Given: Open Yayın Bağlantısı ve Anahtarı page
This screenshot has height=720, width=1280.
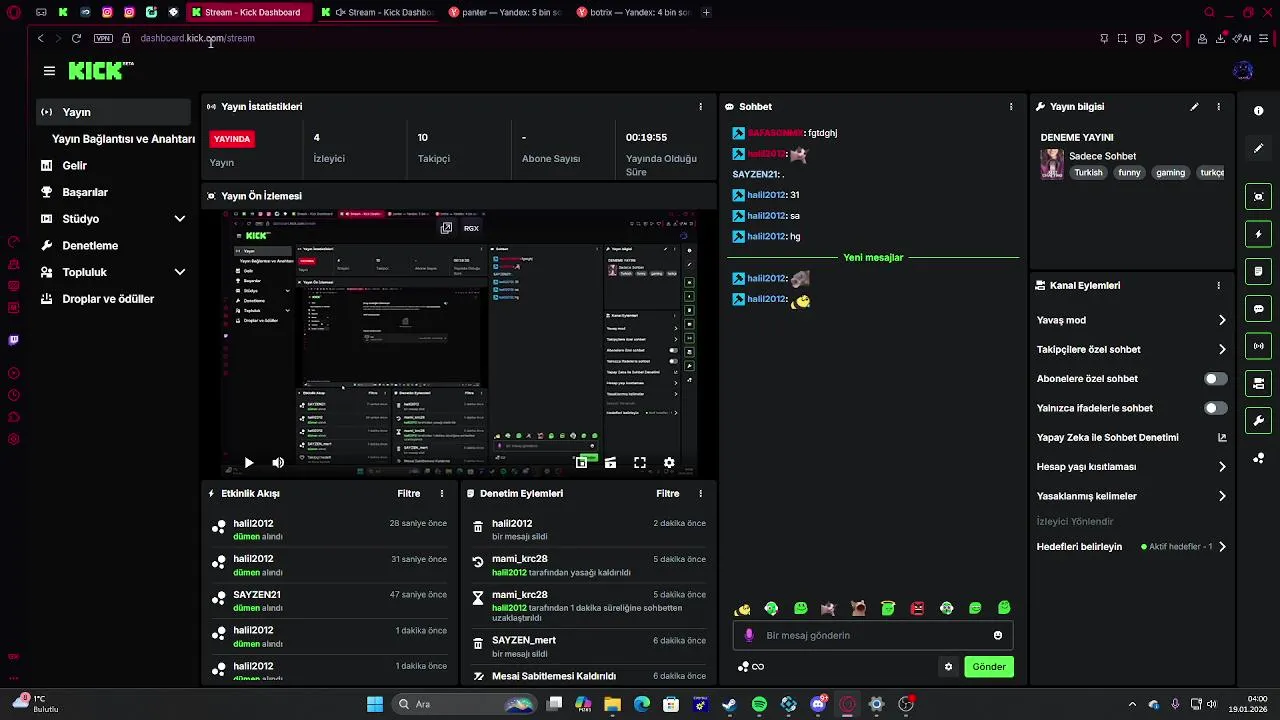Looking at the screenshot, I should pos(123,139).
